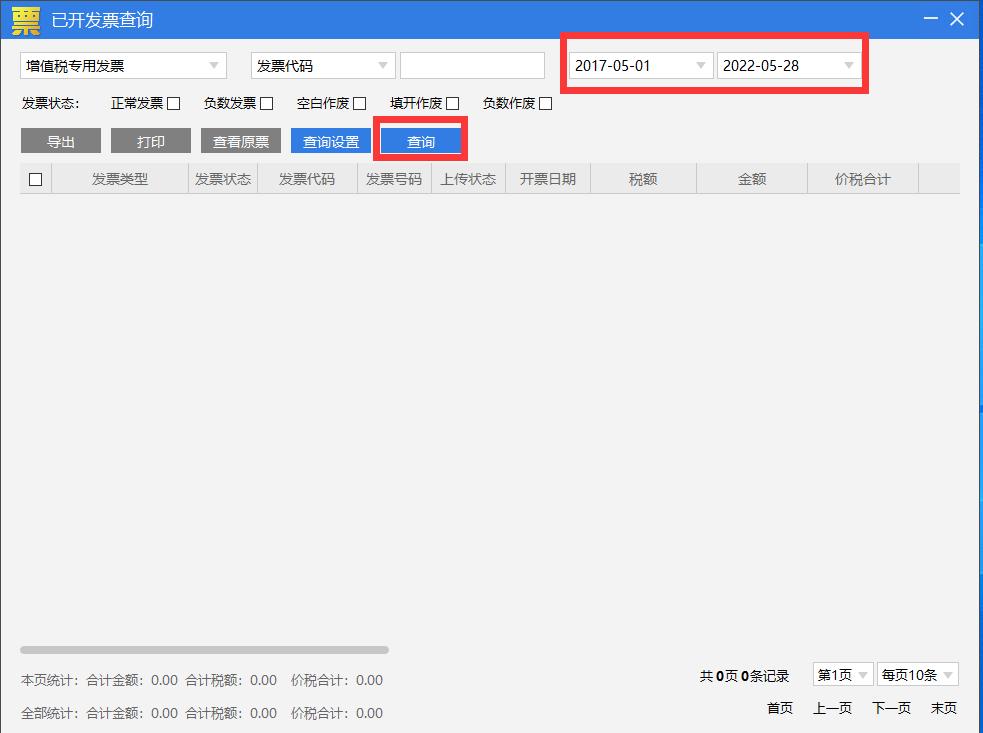This screenshot has height=733, width=983.
Task: Open 查看原票 to view original invoice
Action: pos(241,140)
